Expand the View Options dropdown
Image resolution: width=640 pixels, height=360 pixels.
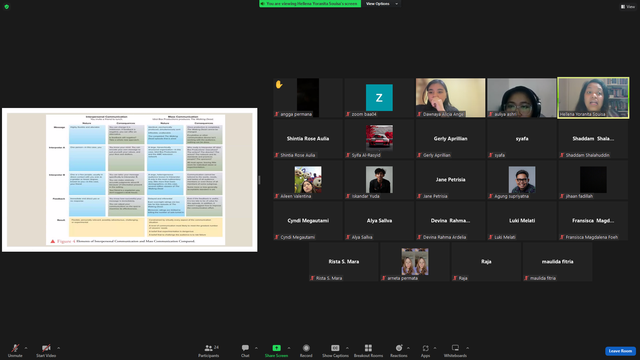(x=382, y=4)
